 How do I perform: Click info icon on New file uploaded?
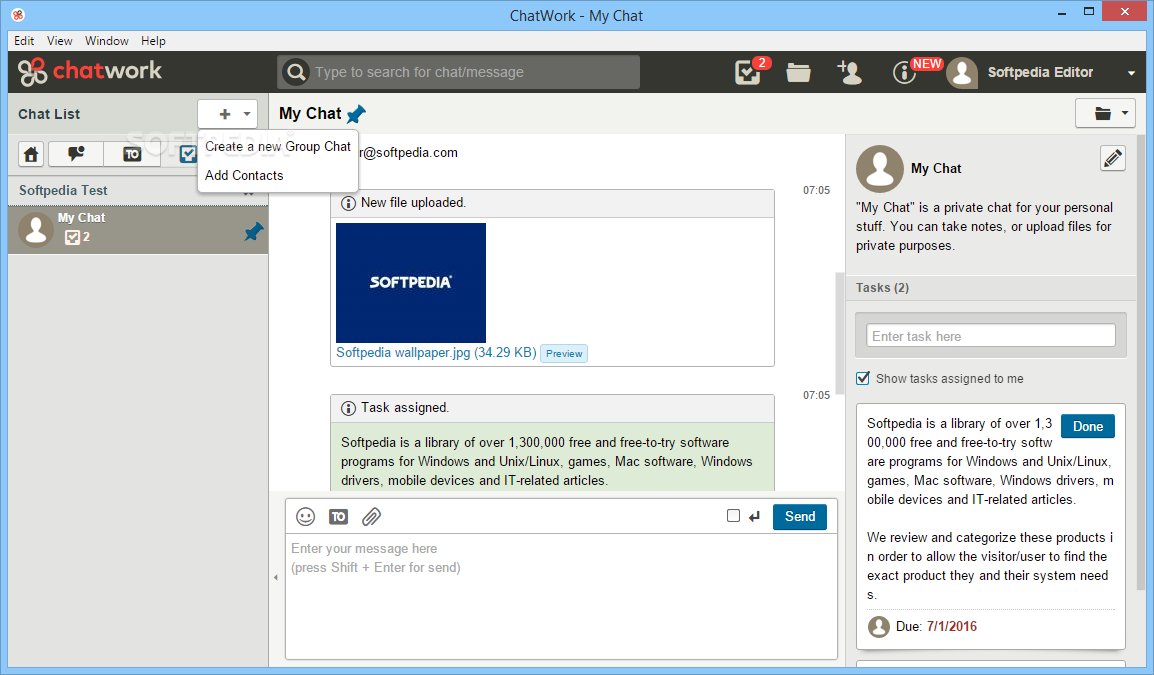pyautogui.click(x=348, y=203)
